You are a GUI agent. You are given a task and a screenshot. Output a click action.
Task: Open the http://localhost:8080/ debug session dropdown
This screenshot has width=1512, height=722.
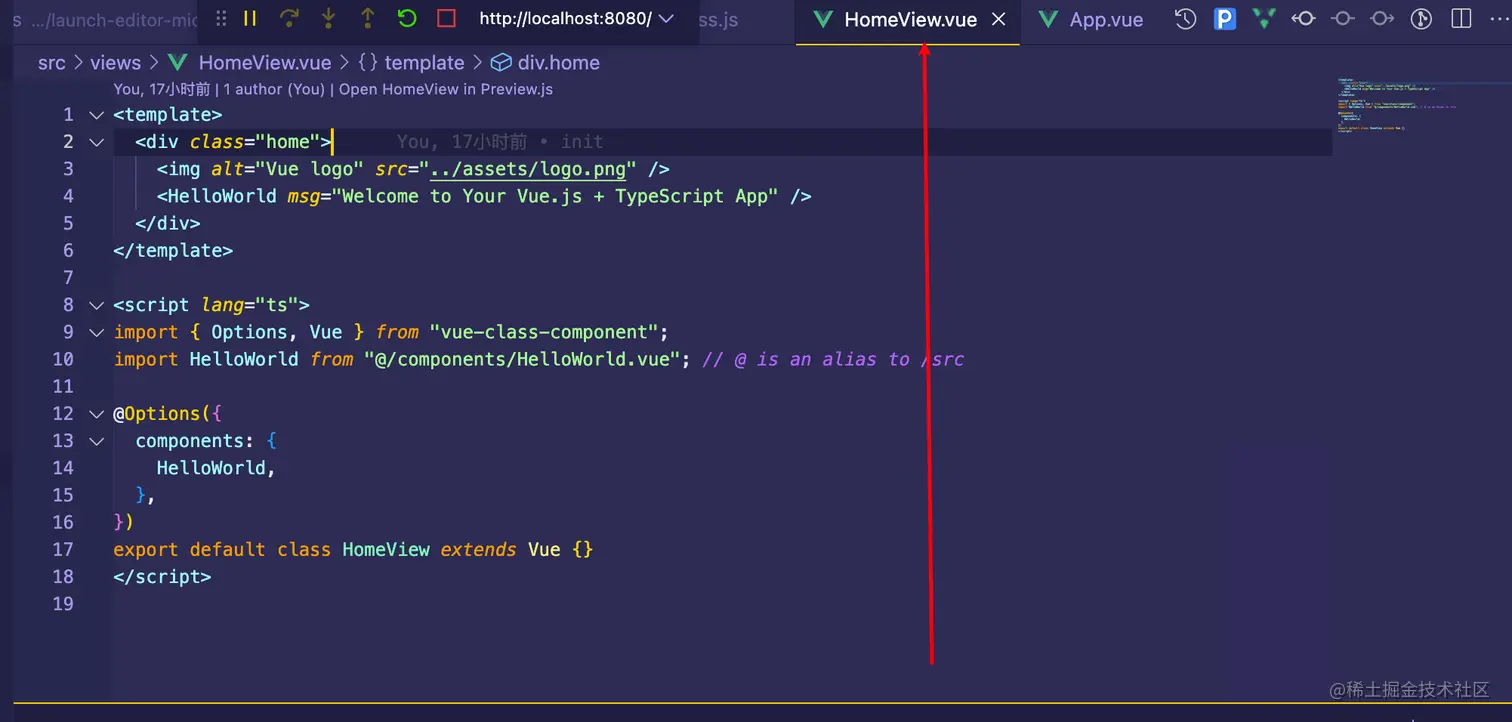click(x=577, y=18)
